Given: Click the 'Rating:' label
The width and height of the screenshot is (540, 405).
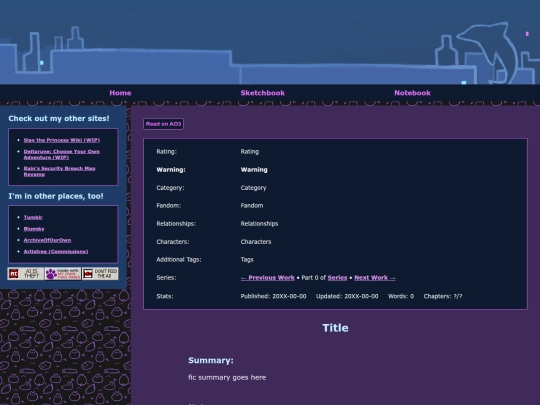Looking at the screenshot, I should click(166, 152).
